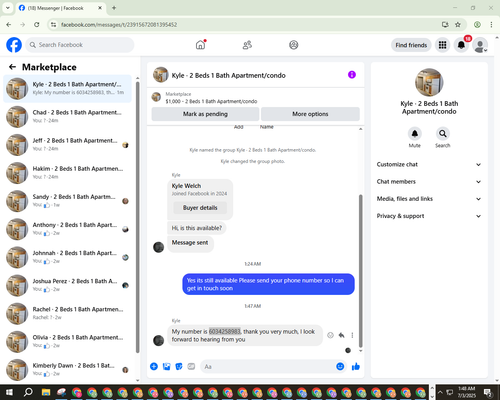React to Kyle's phone number message
This screenshot has width=500, height=400.
point(330,335)
